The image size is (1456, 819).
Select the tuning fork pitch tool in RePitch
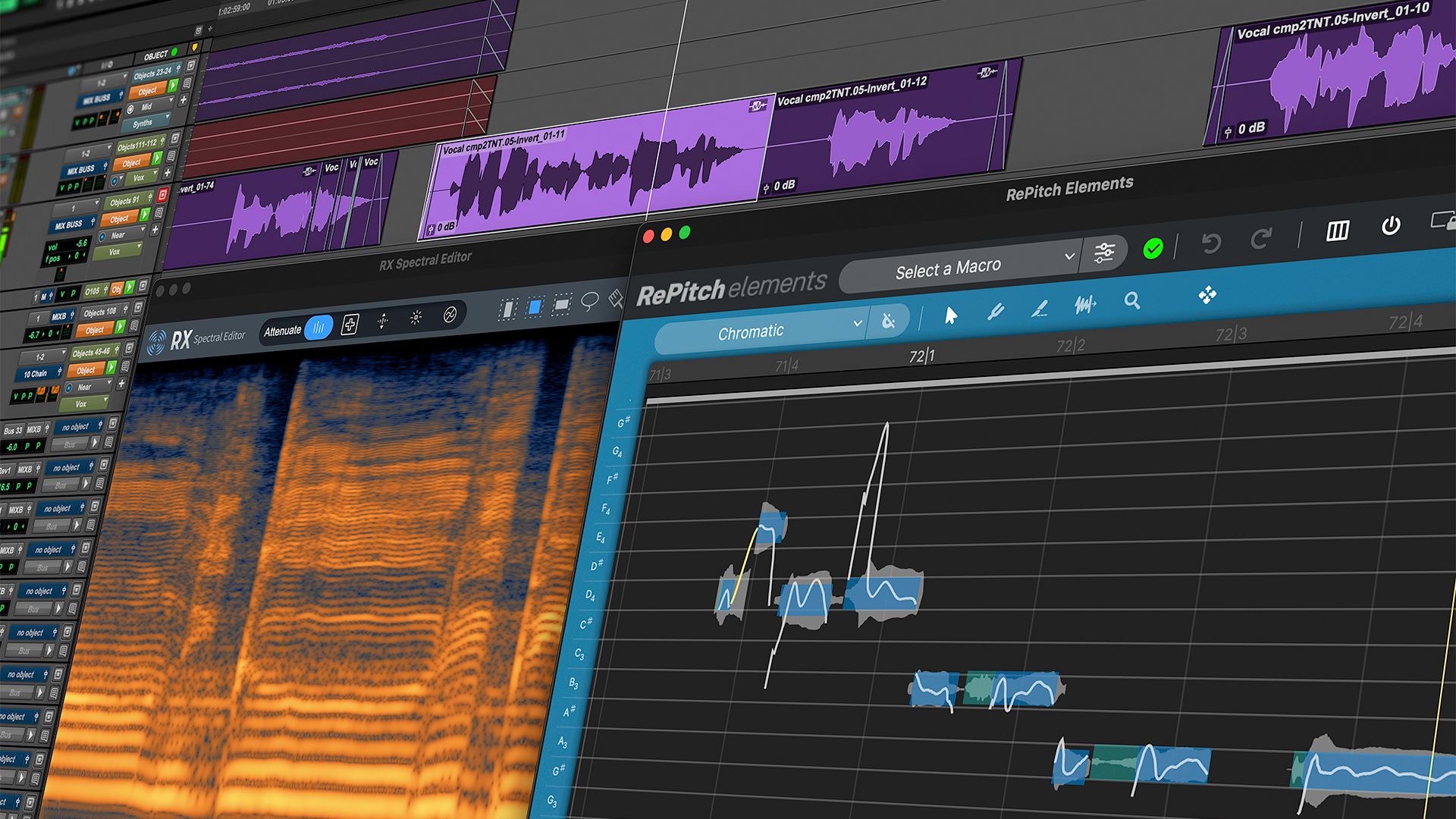[x=995, y=311]
